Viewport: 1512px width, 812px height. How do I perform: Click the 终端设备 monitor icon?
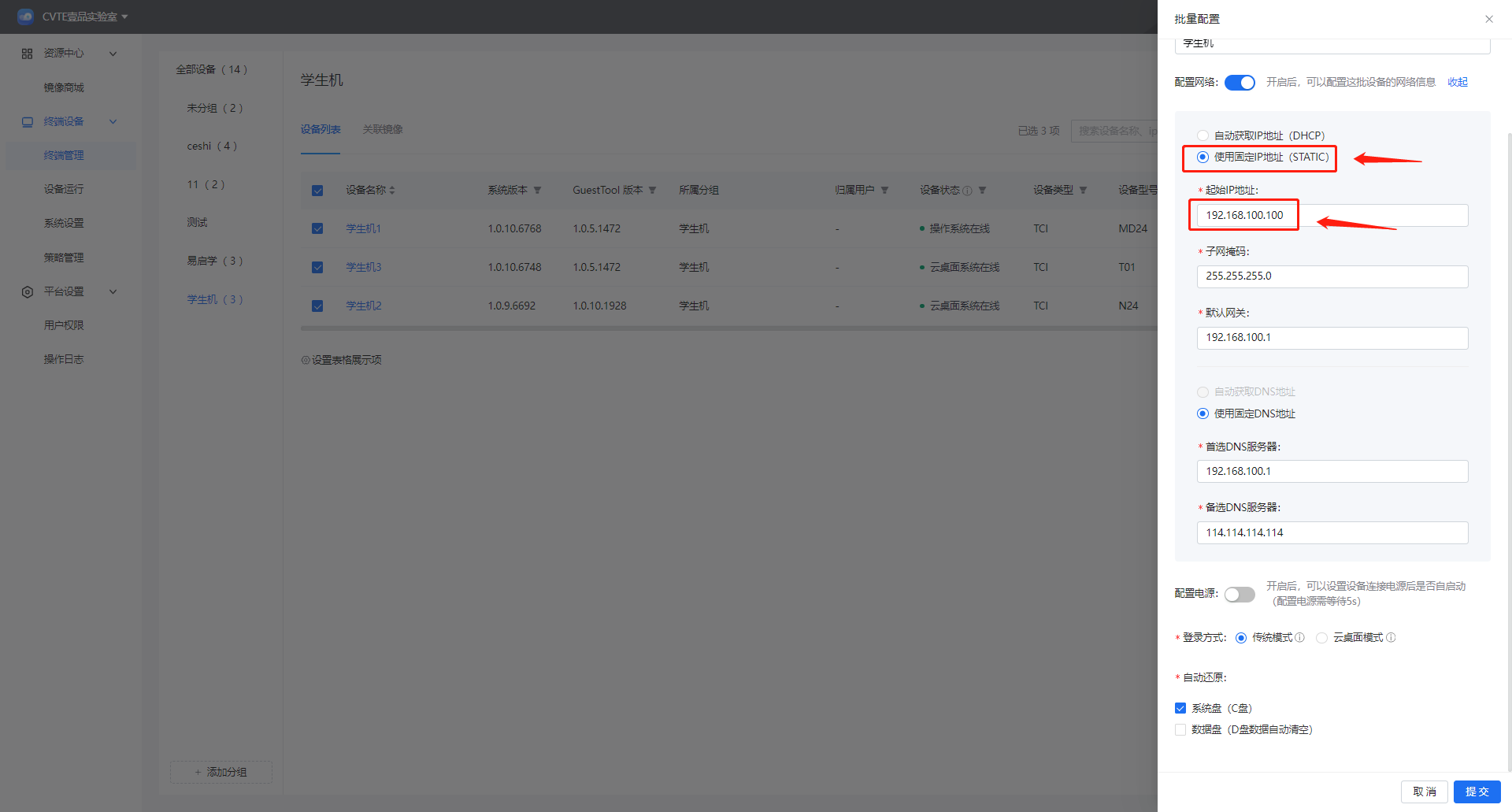(28, 121)
